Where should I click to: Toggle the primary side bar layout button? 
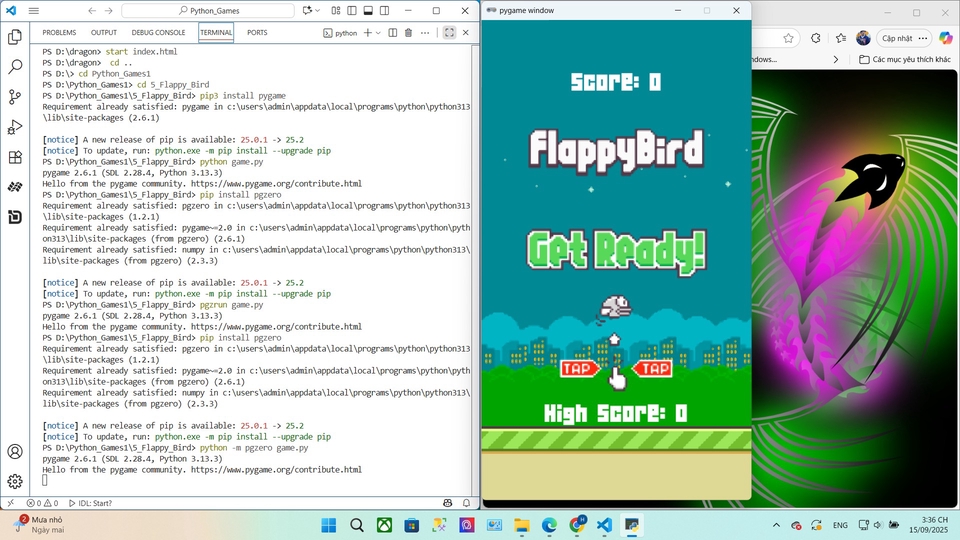[x=351, y=11]
